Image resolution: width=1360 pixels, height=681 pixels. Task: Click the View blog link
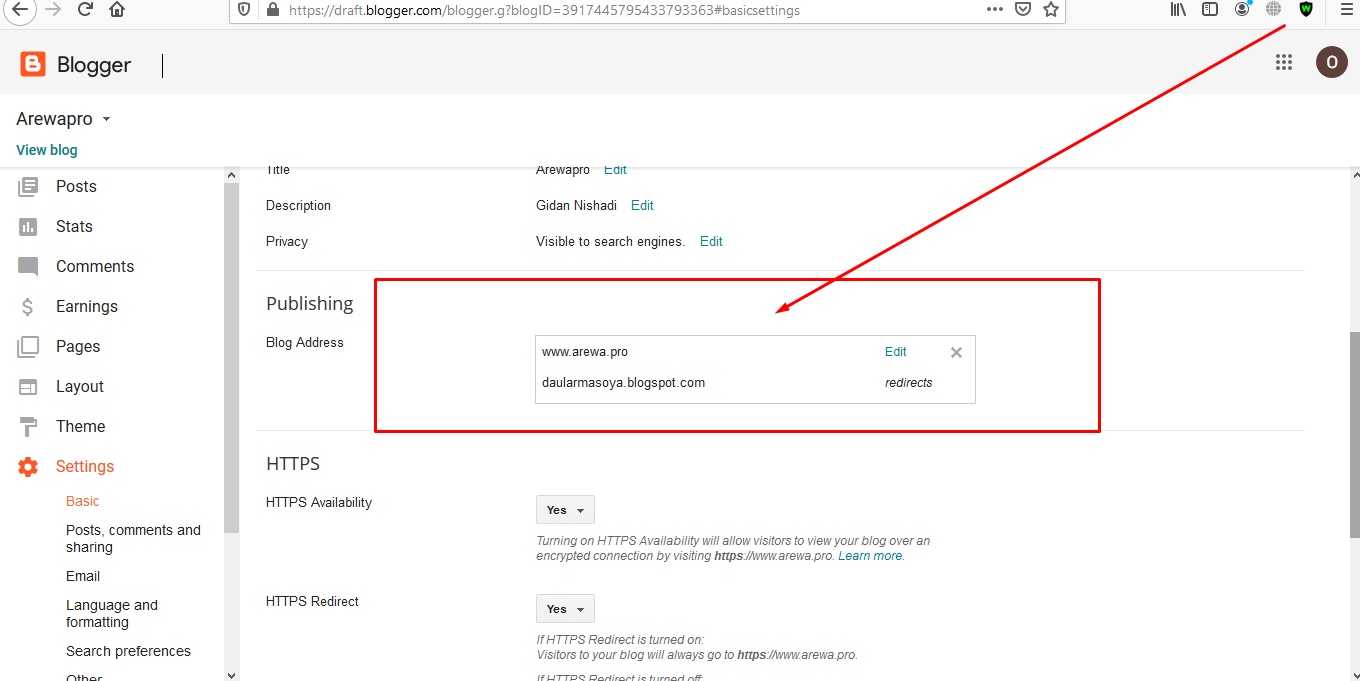click(x=47, y=150)
